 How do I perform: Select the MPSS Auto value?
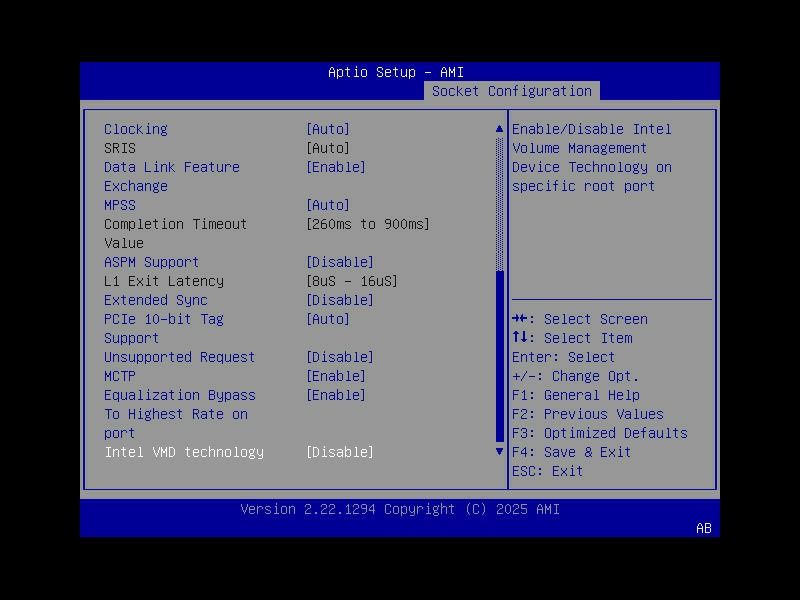328,204
